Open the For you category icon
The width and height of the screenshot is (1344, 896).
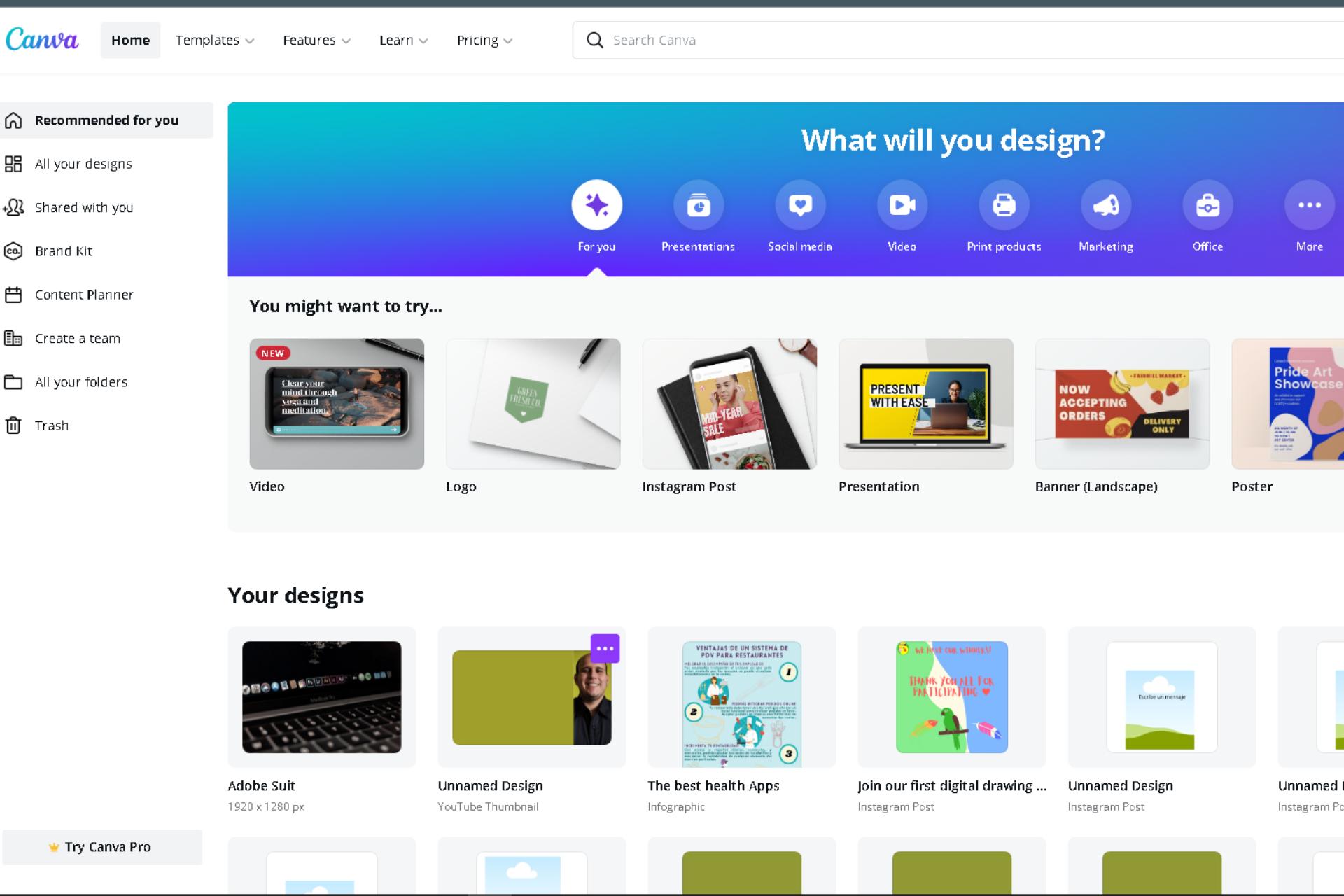[x=597, y=205]
